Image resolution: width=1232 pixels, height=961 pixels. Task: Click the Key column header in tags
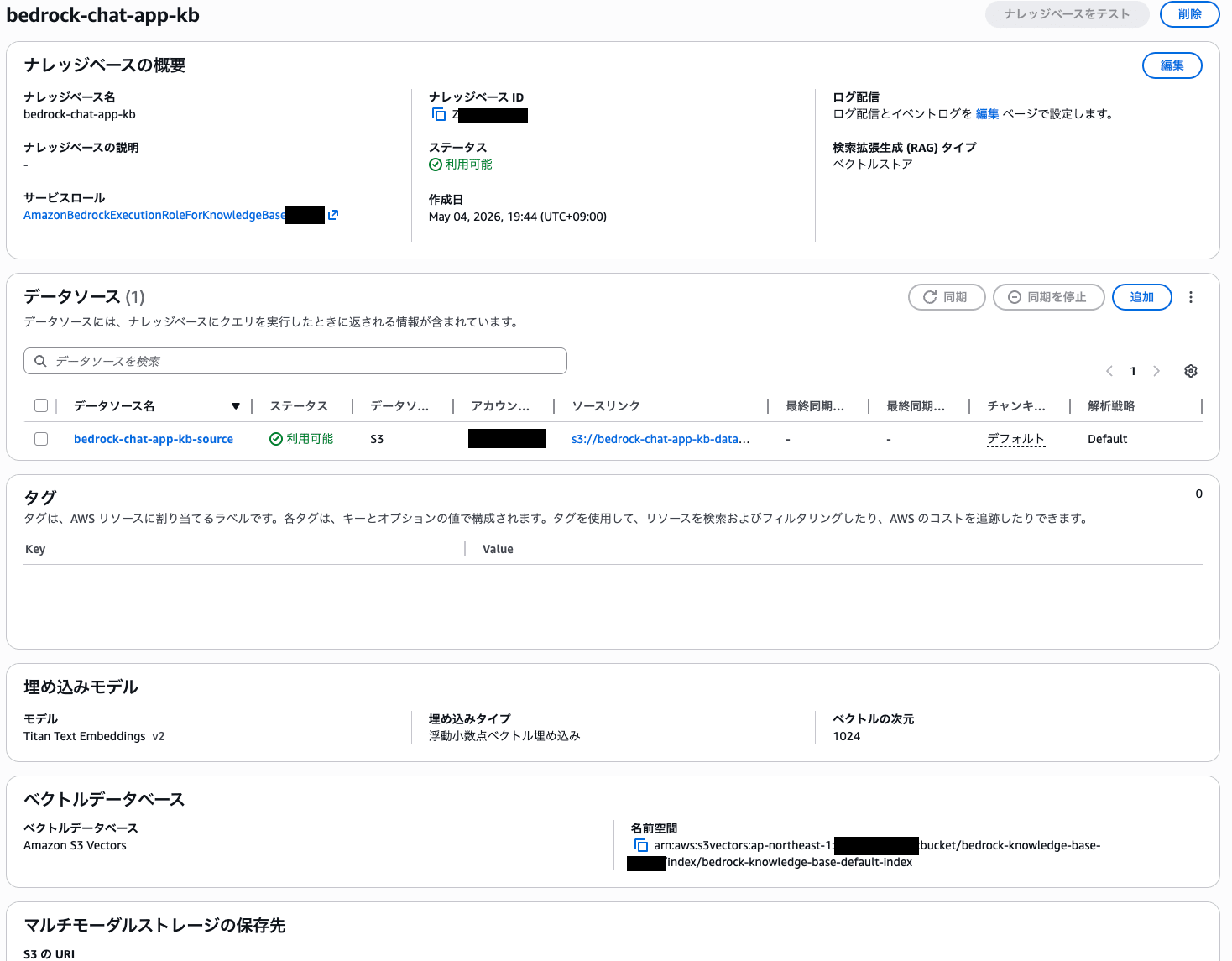pyautogui.click(x=35, y=549)
